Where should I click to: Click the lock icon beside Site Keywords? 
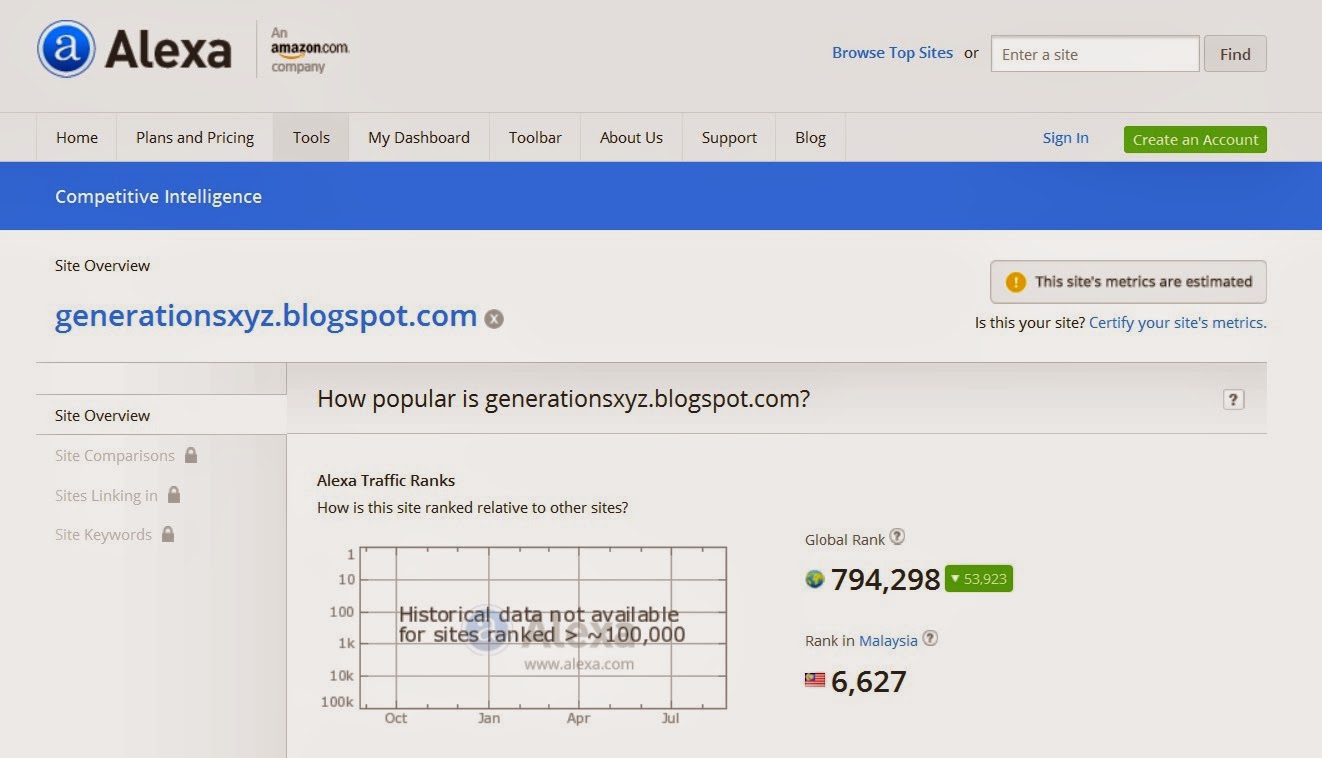pos(168,534)
